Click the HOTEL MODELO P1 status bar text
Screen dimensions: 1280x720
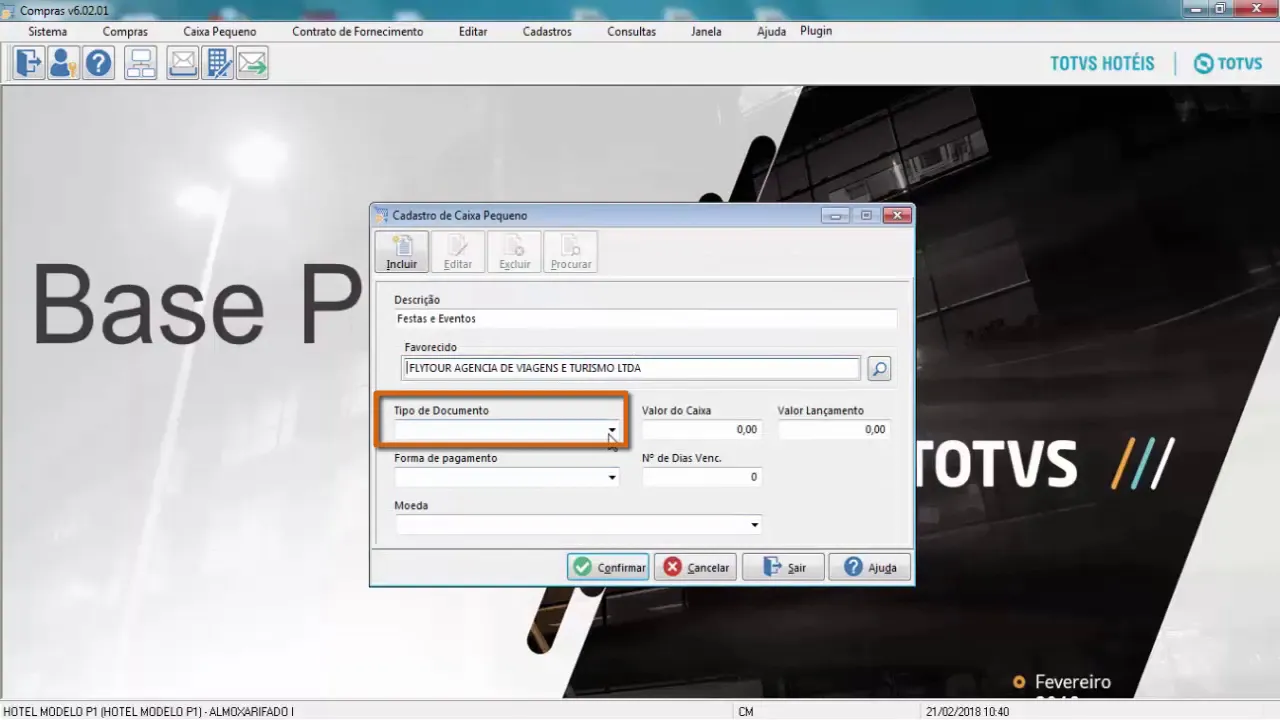click(148, 712)
